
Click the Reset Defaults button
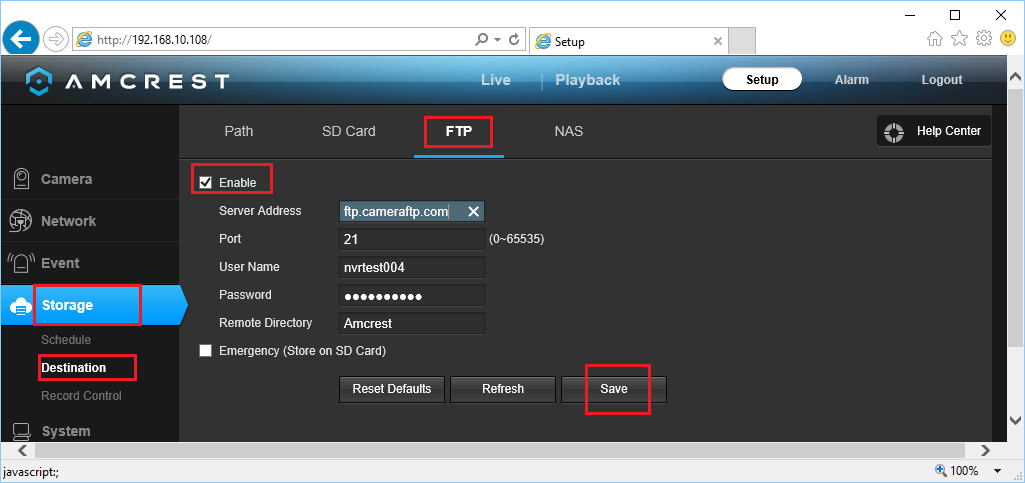pos(391,389)
